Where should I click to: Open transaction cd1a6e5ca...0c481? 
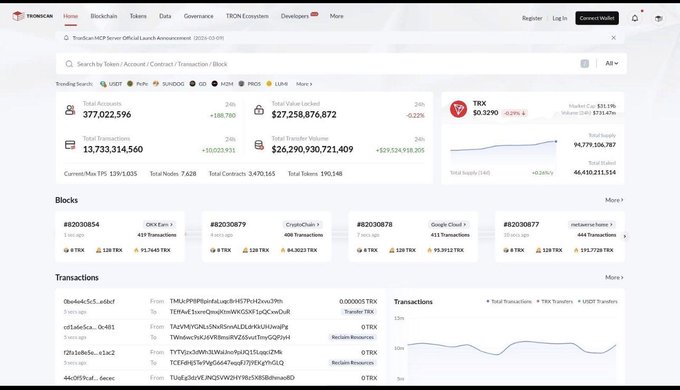click(89, 327)
